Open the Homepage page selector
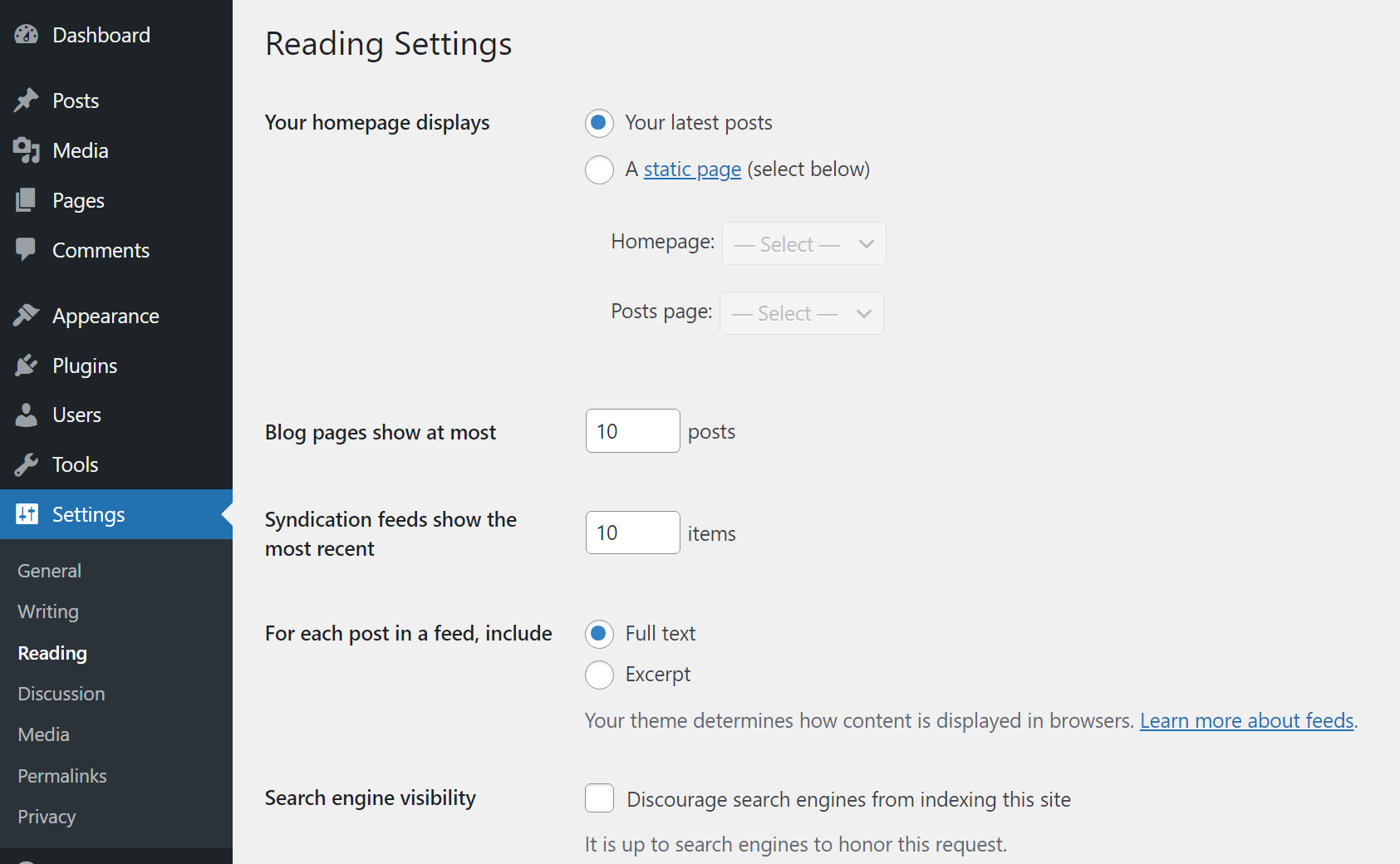Screen dimensions: 1400x864 803,243
